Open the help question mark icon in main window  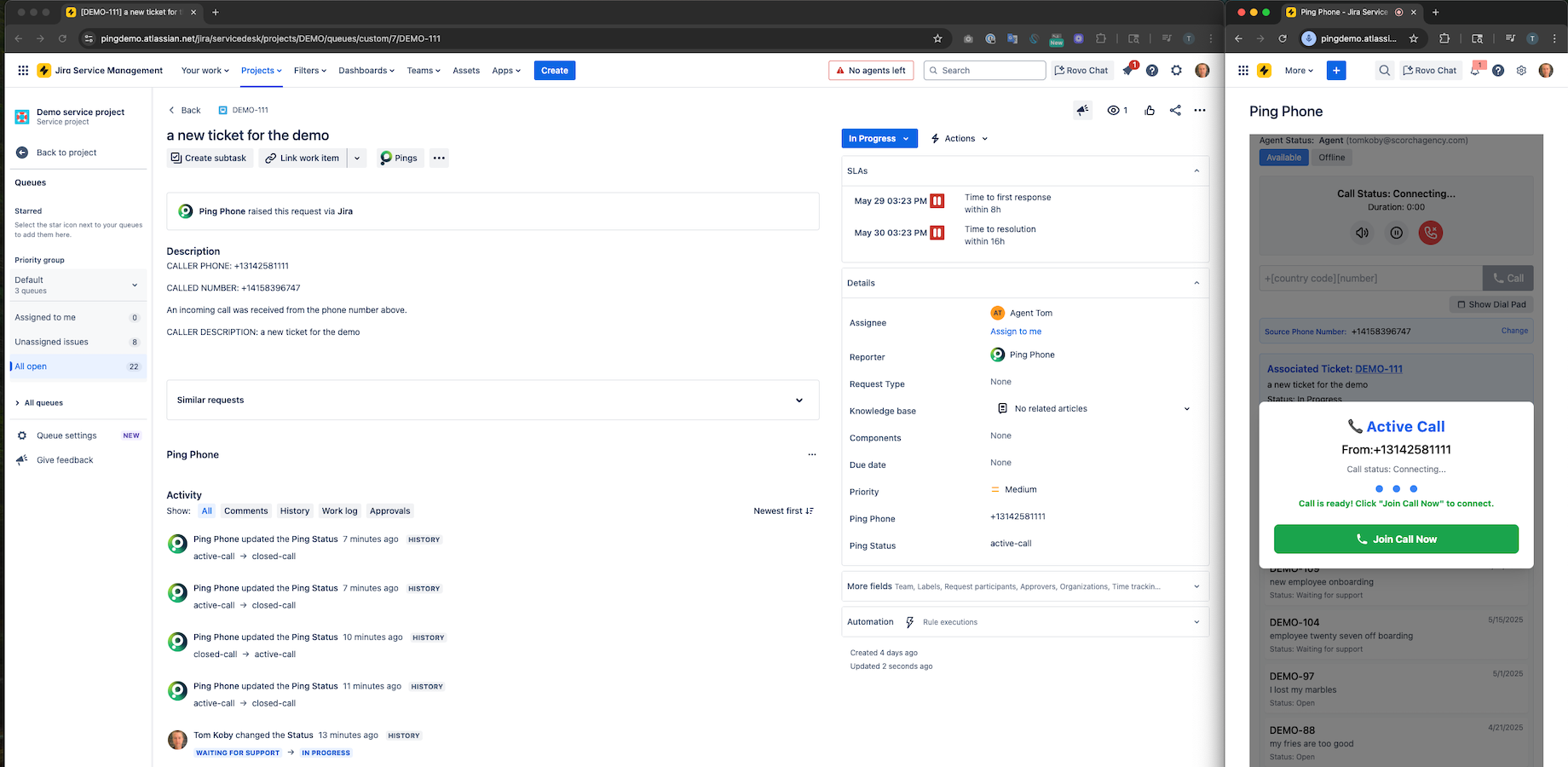1152,71
